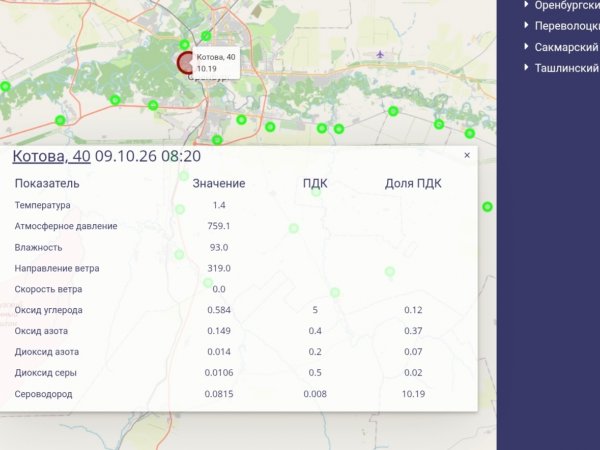Click the map tooltip reading Котова, 40

click(216, 63)
